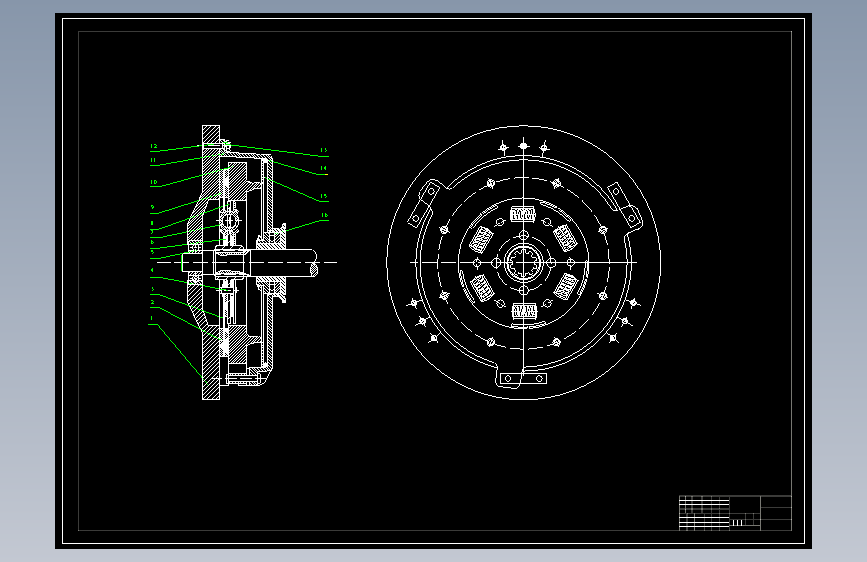Select callout number 14 label

[323, 168]
